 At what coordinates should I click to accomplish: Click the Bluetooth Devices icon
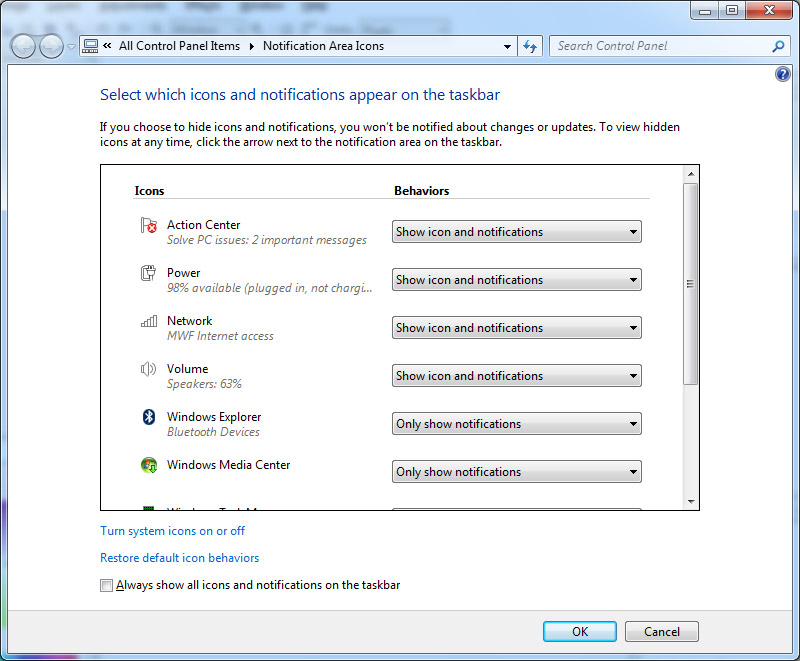click(x=148, y=417)
